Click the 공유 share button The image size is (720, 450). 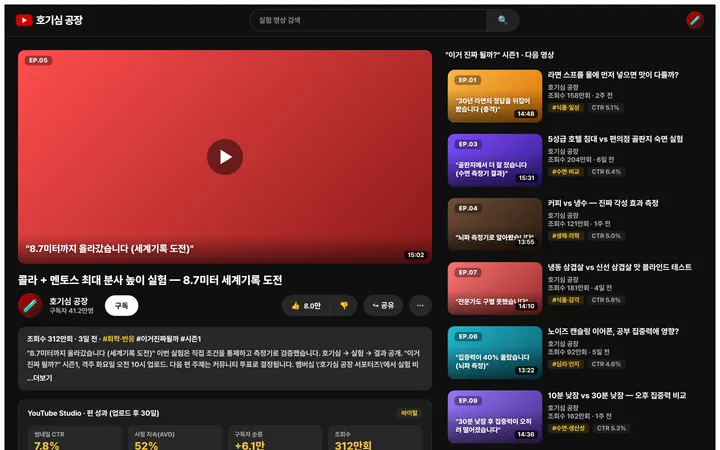pyautogui.click(x=383, y=306)
